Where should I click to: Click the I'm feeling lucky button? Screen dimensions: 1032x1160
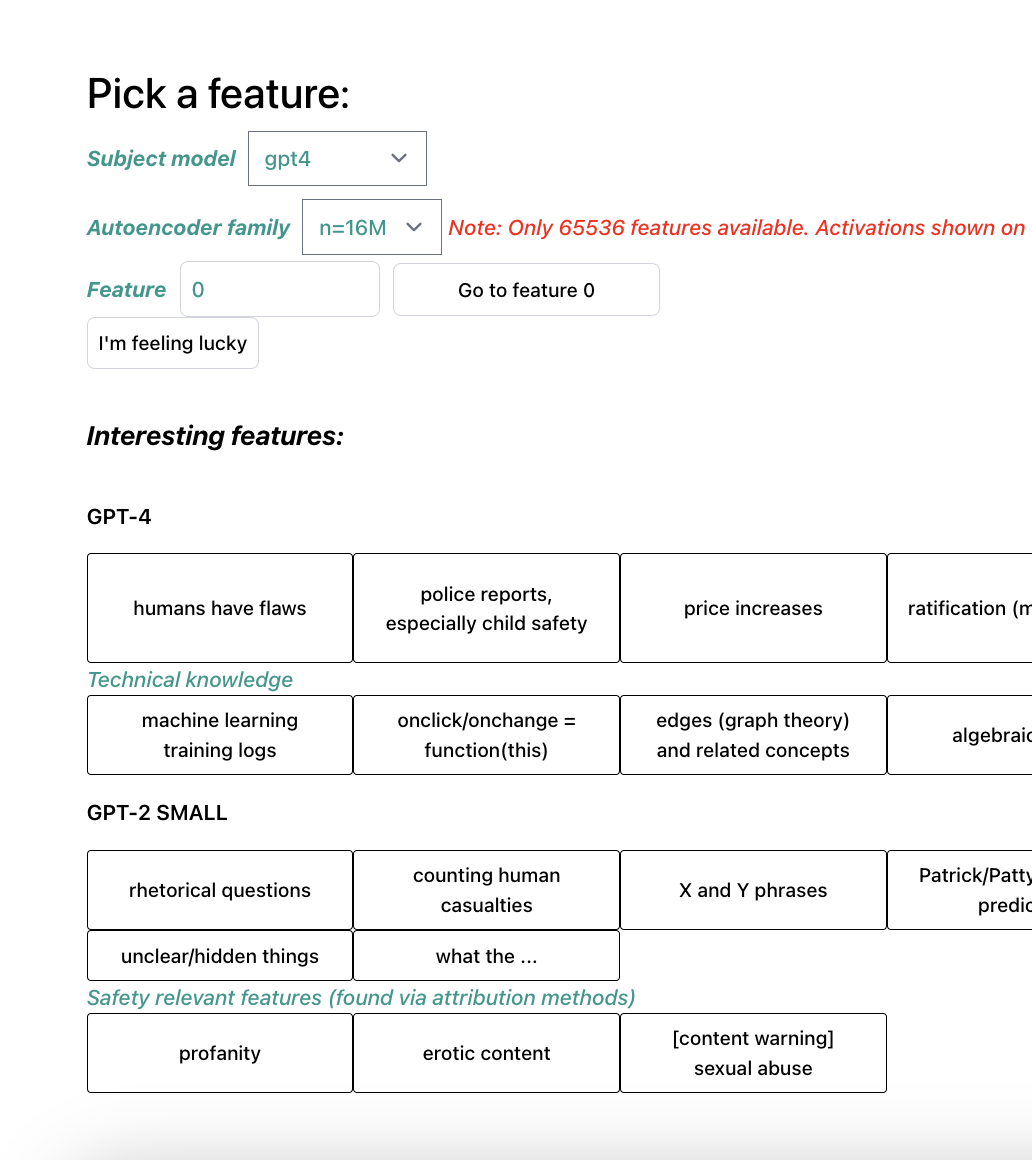(172, 343)
